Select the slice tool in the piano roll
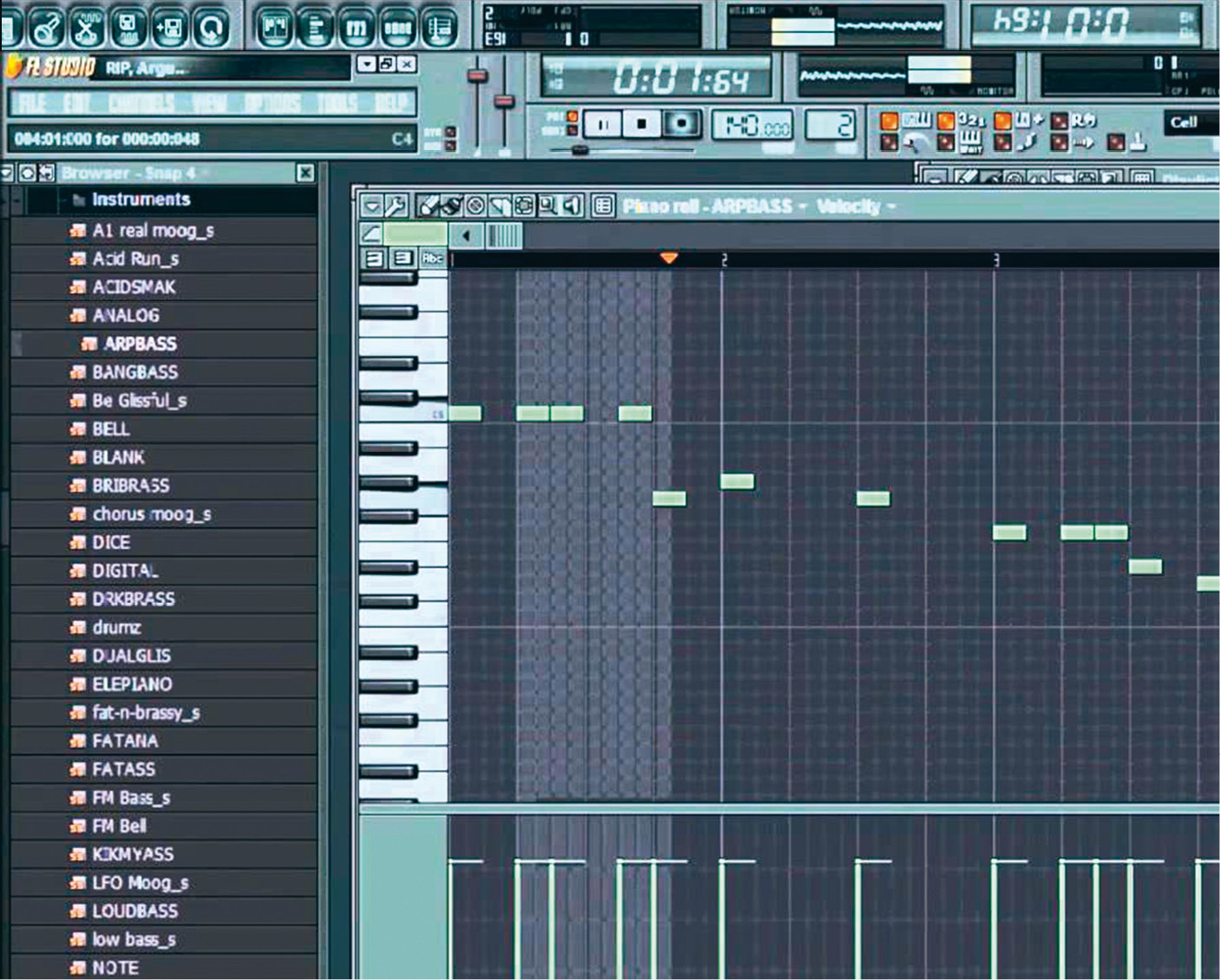Image resolution: width=1220 pixels, height=980 pixels. point(499,206)
